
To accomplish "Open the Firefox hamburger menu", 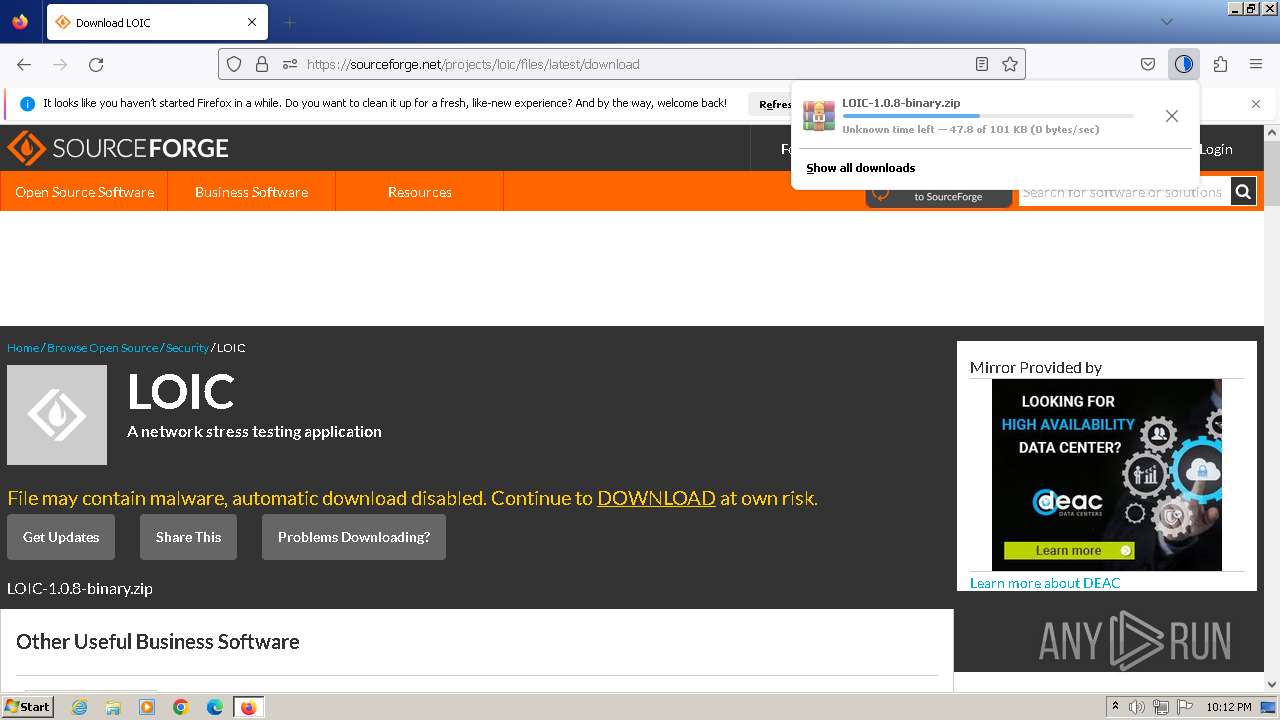I will click(1256, 64).
